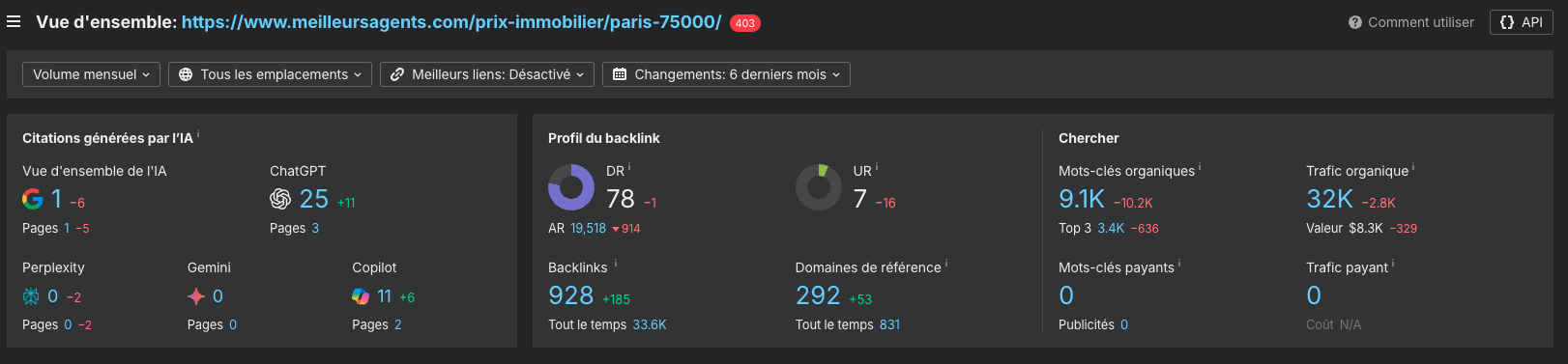Click the Copilot logo icon
Image resolution: width=1568 pixels, height=364 pixels.
361,296
